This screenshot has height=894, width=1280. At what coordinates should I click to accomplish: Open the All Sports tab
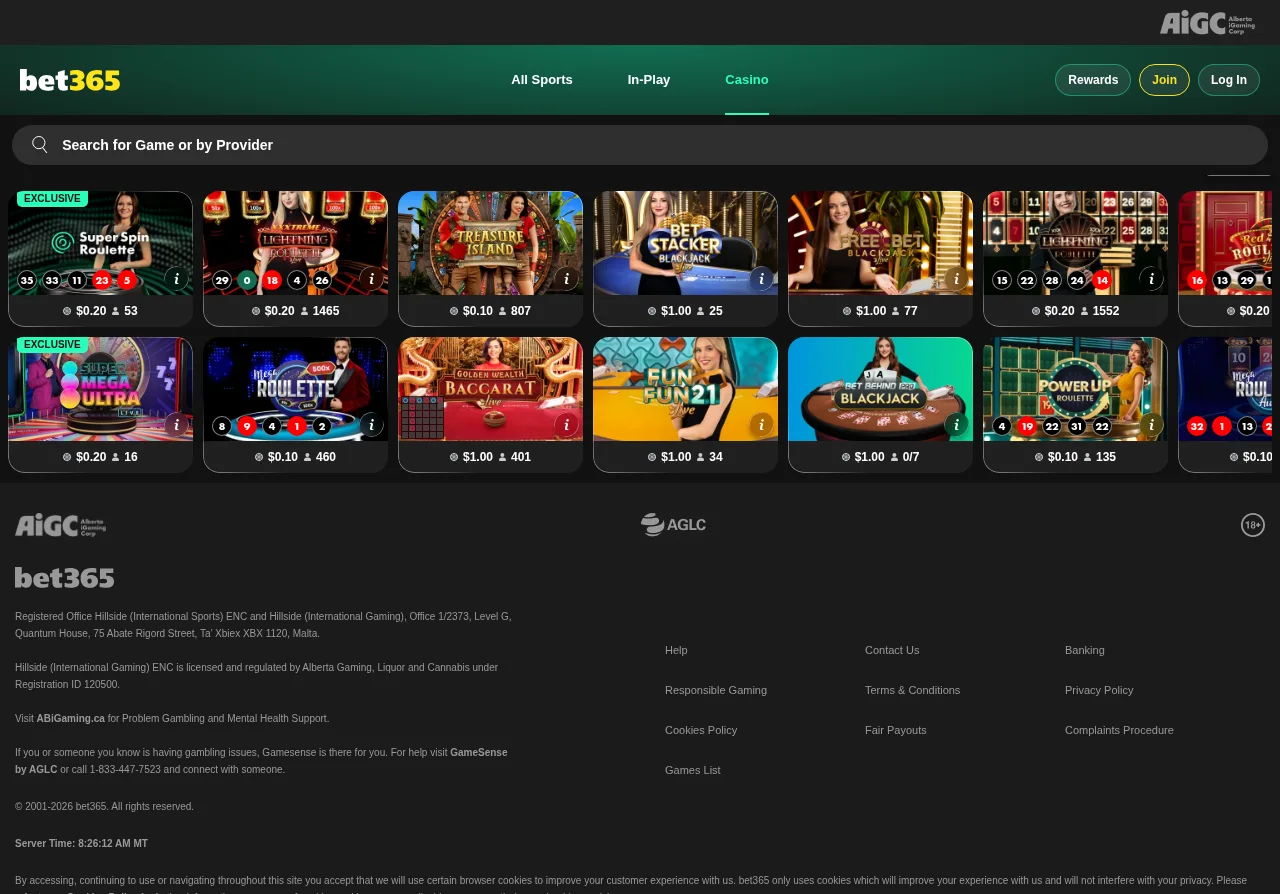542,80
